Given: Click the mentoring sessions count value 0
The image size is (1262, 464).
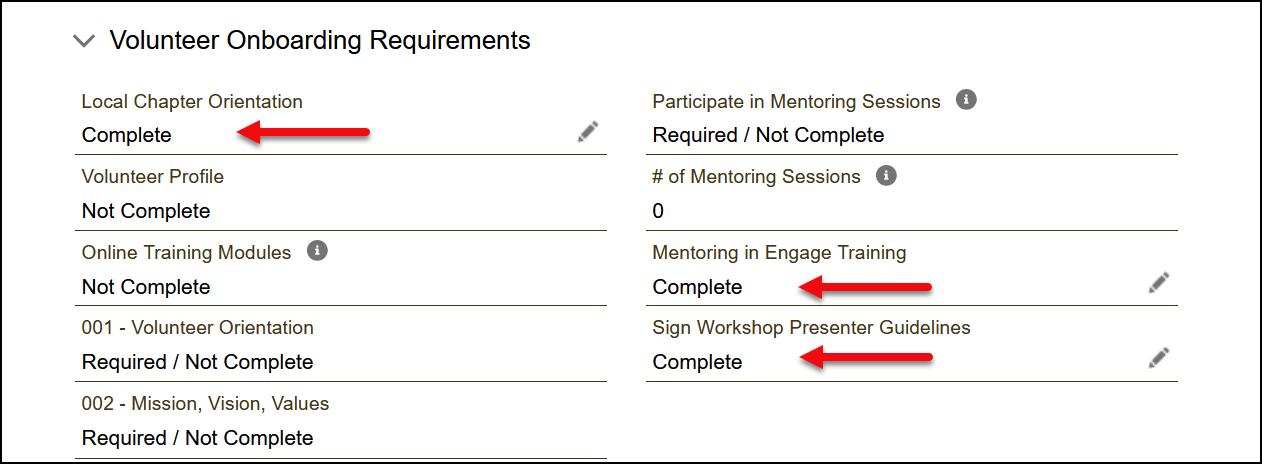Looking at the screenshot, I should [x=658, y=211].
